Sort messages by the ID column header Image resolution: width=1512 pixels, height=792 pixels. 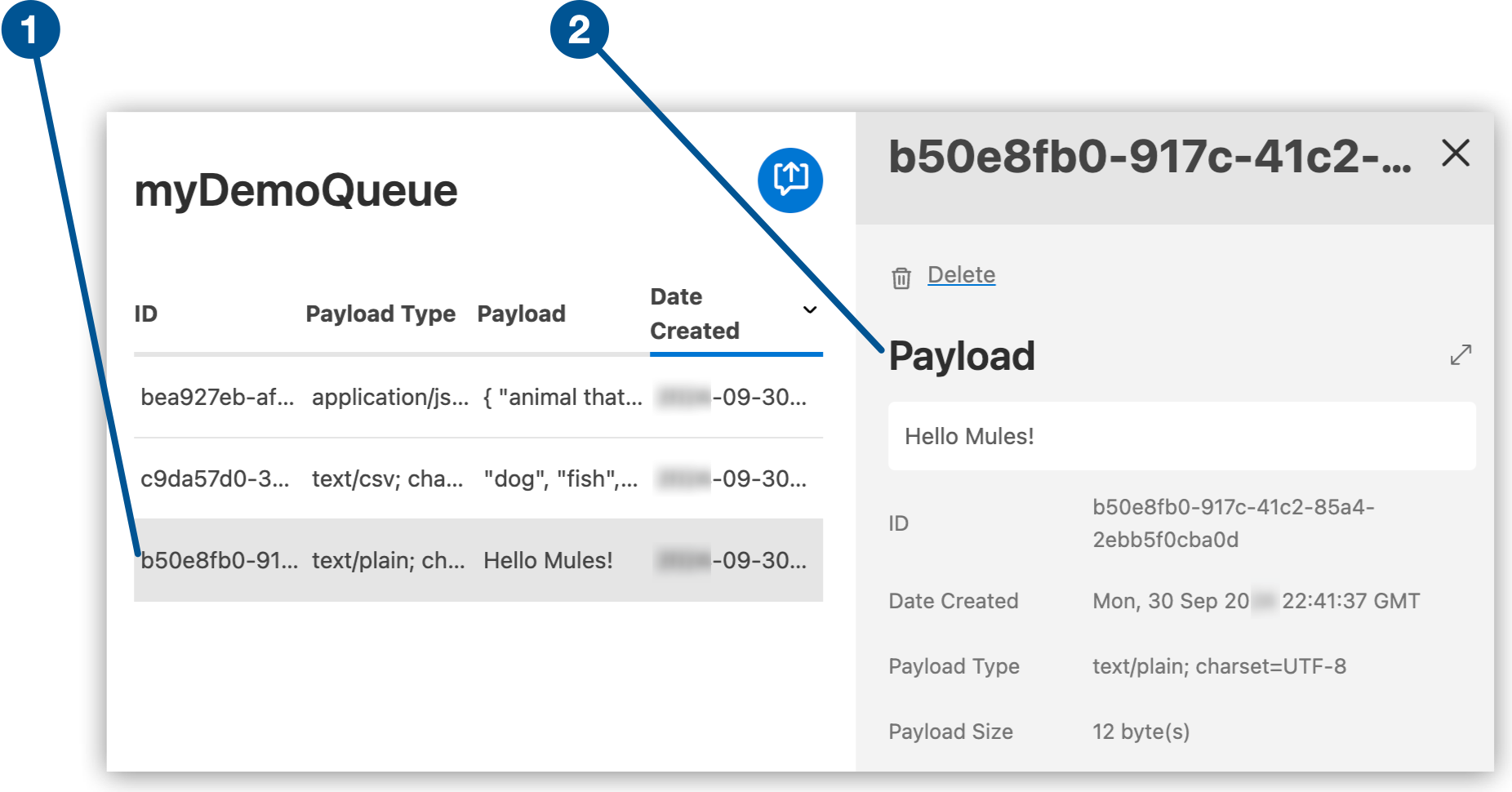point(147,313)
